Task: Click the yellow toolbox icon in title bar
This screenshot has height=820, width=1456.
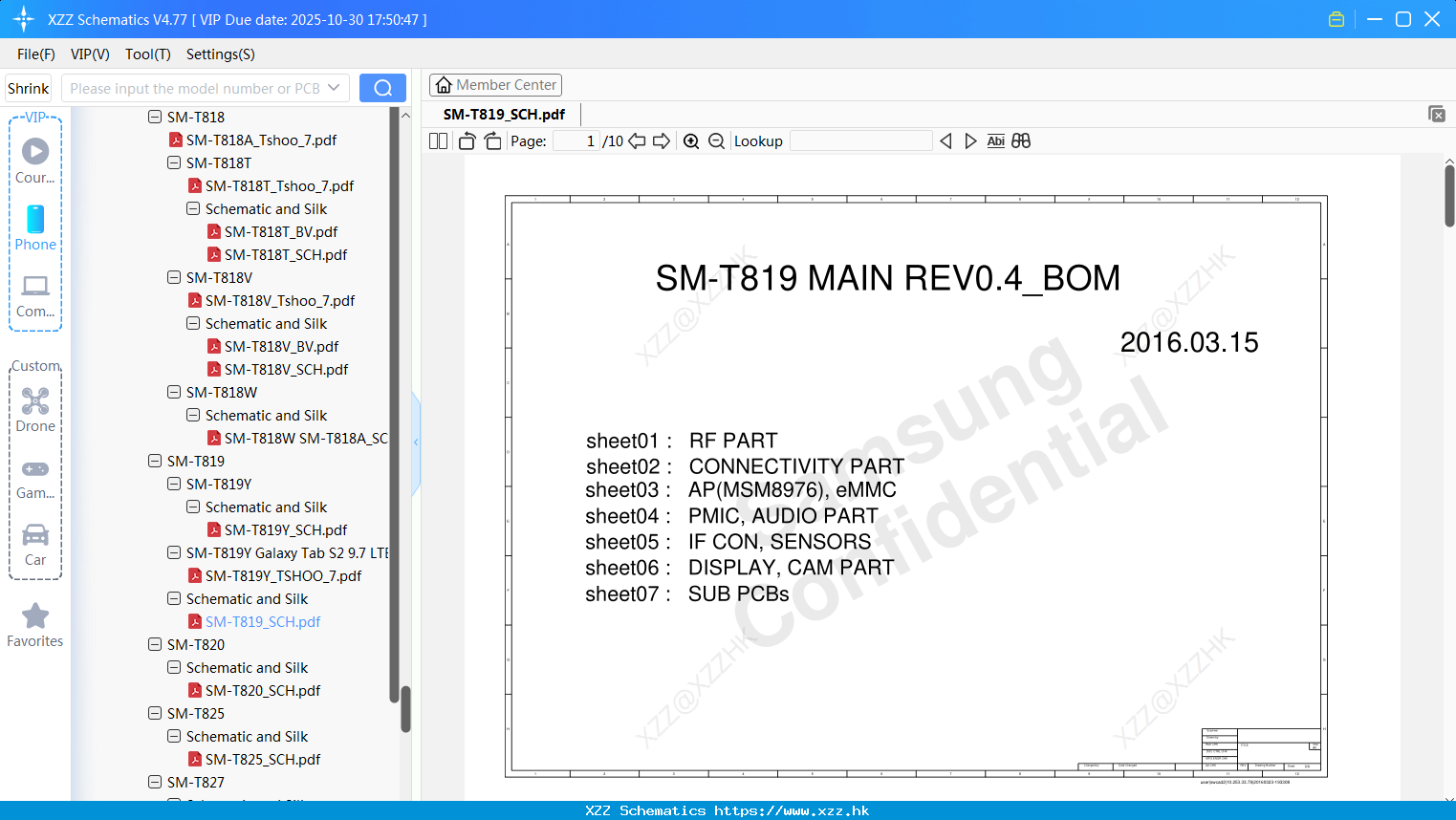Action: click(x=1336, y=19)
